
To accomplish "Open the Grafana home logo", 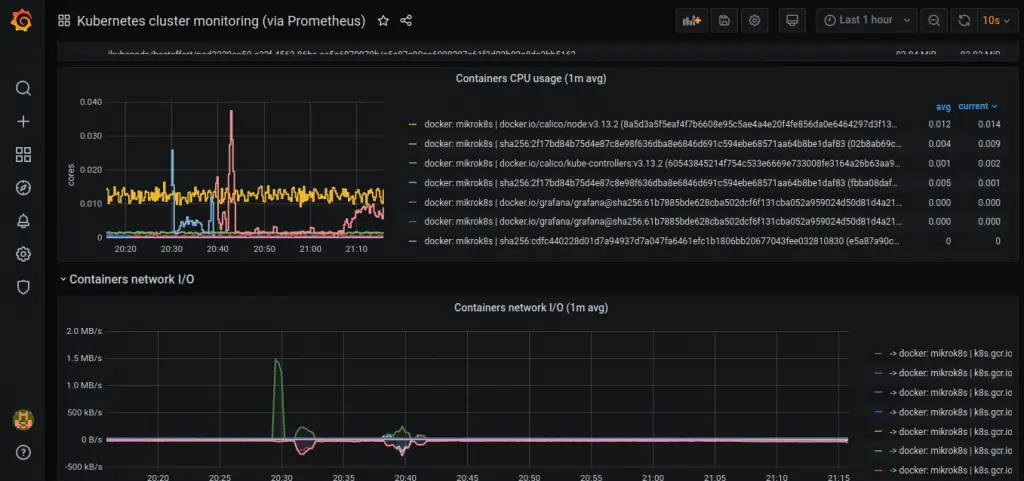I will [23, 20].
